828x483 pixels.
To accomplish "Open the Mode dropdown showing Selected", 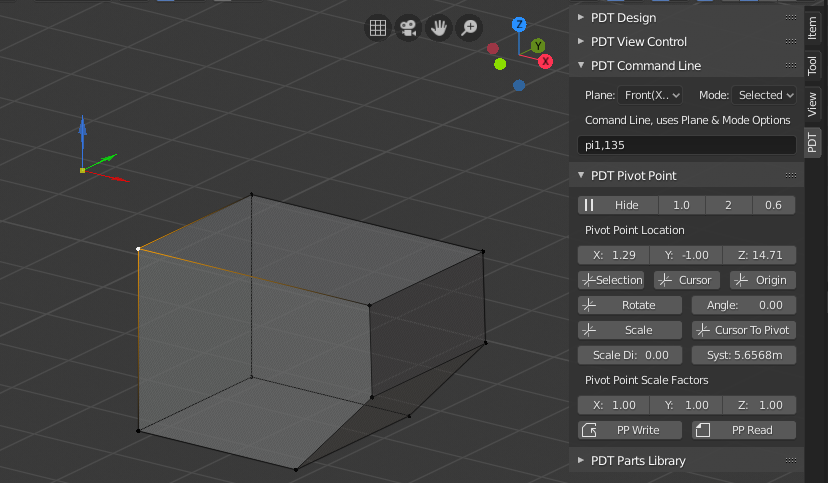I will tap(765, 95).
